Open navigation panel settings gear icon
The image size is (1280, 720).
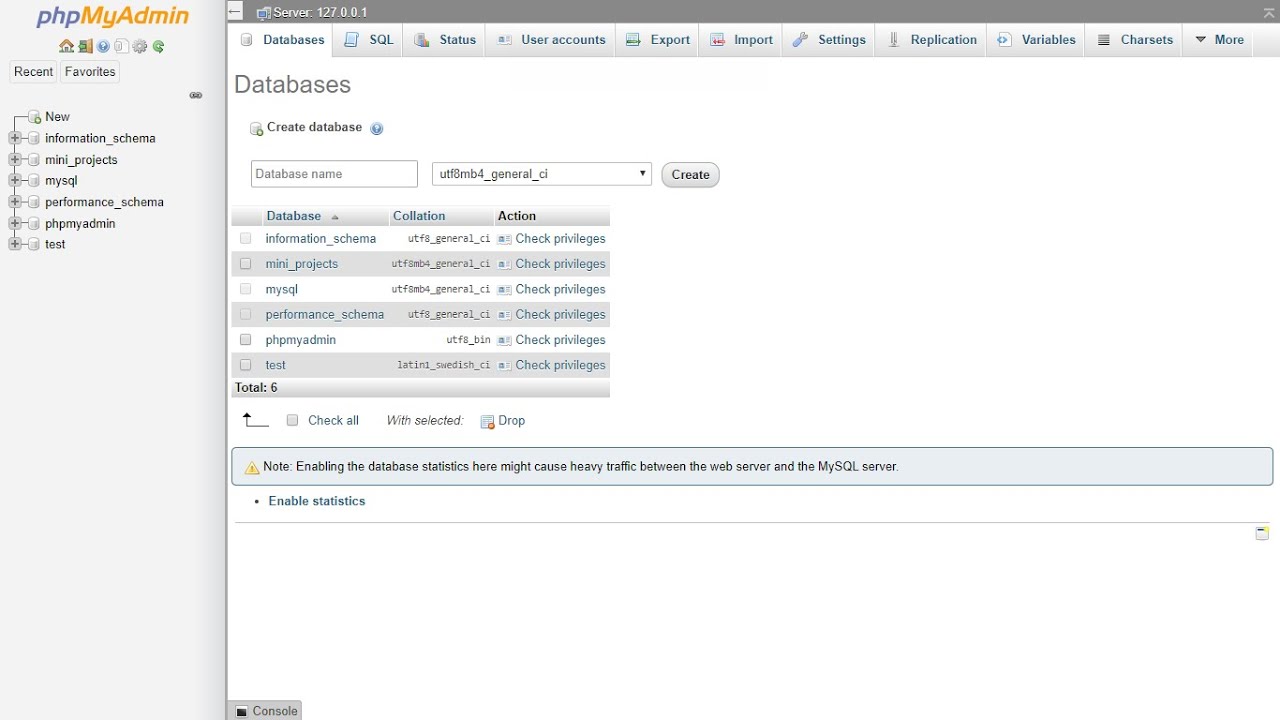(x=140, y=46)
